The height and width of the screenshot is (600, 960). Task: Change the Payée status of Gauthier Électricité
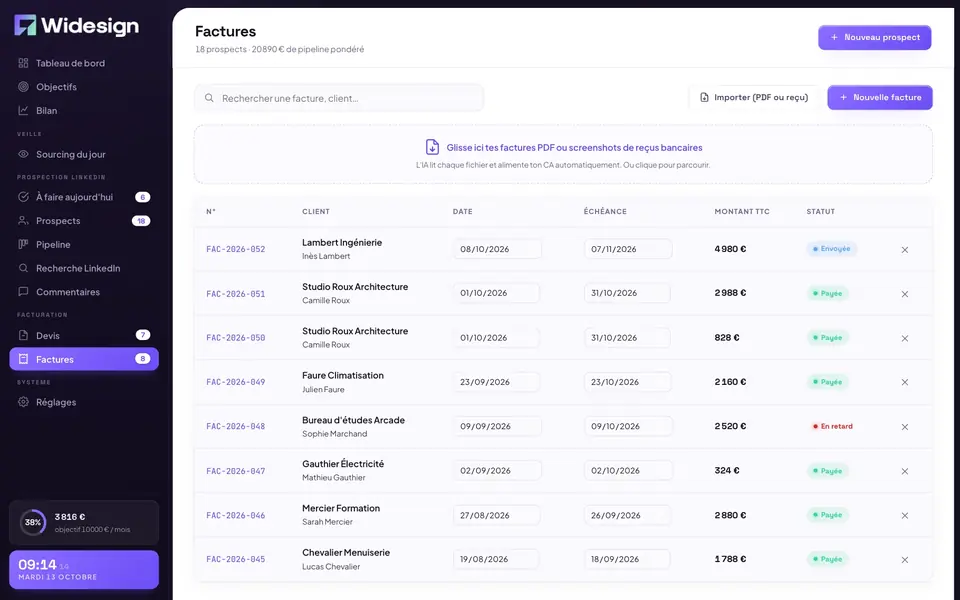827,471
